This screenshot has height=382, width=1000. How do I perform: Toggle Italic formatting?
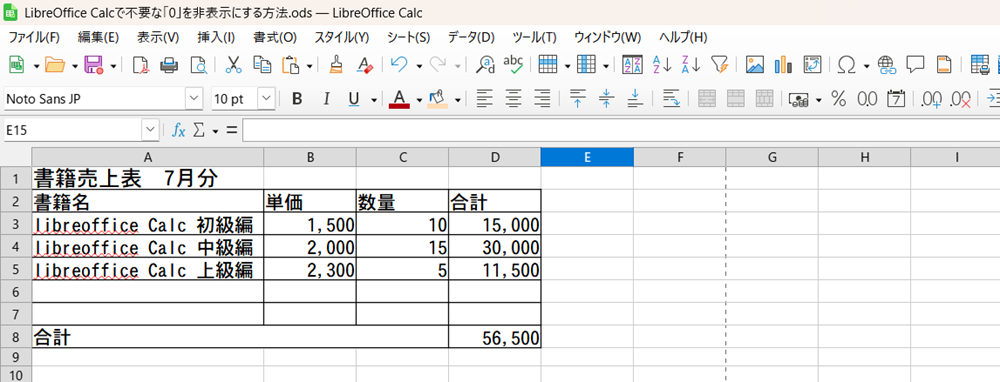pos(326,99)
